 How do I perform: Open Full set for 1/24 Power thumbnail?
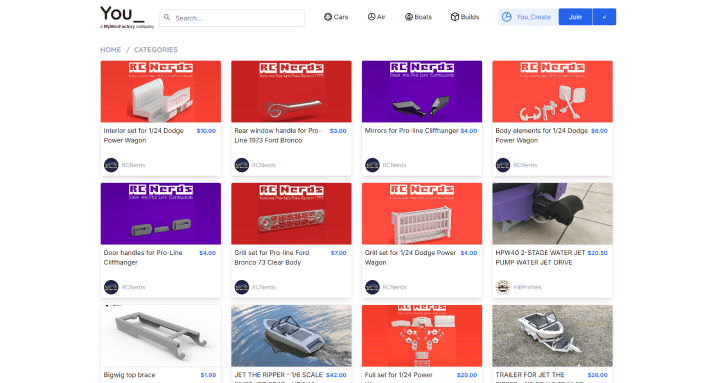coord(422,335)
